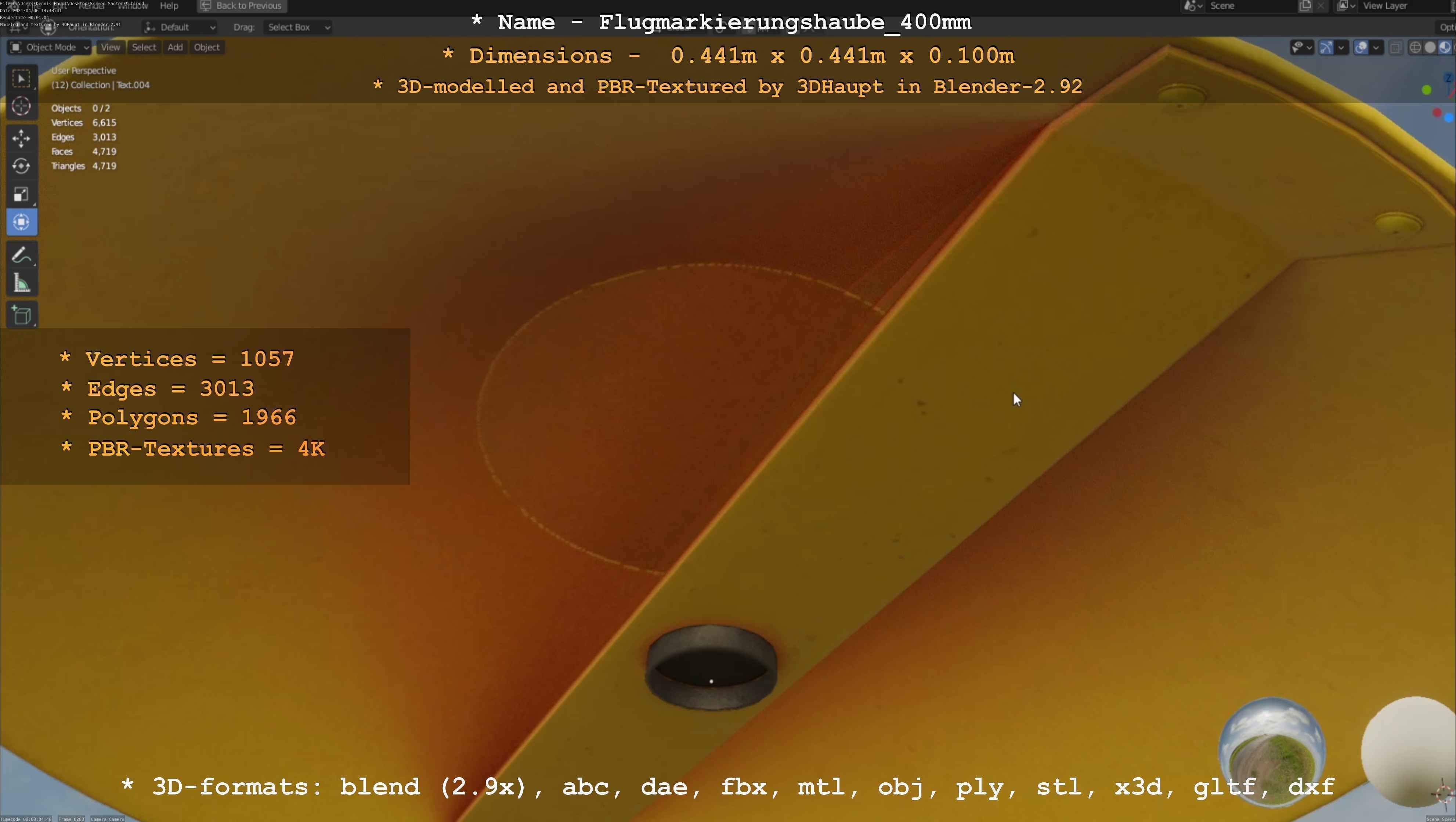1456x822 pixels.
Task: Open the viewport Add menu
Action: pyautogui.click(x=175, y=47)
